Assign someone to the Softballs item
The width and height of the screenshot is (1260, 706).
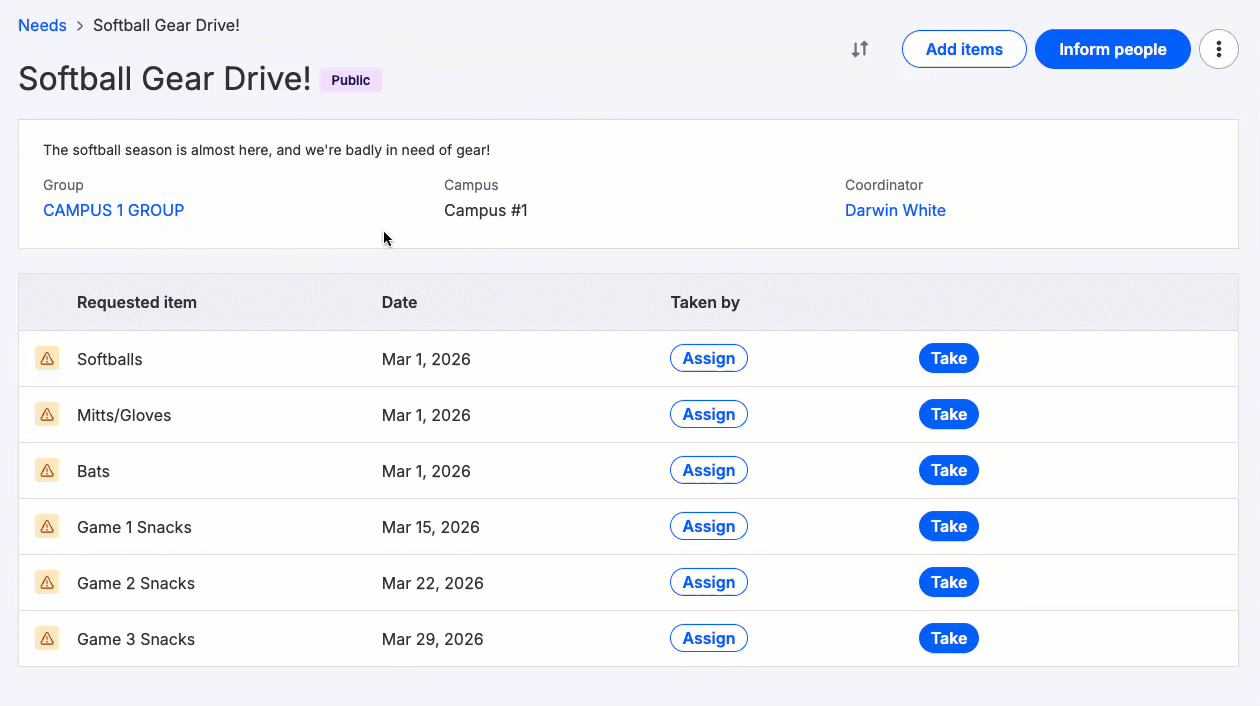(708, 358)
